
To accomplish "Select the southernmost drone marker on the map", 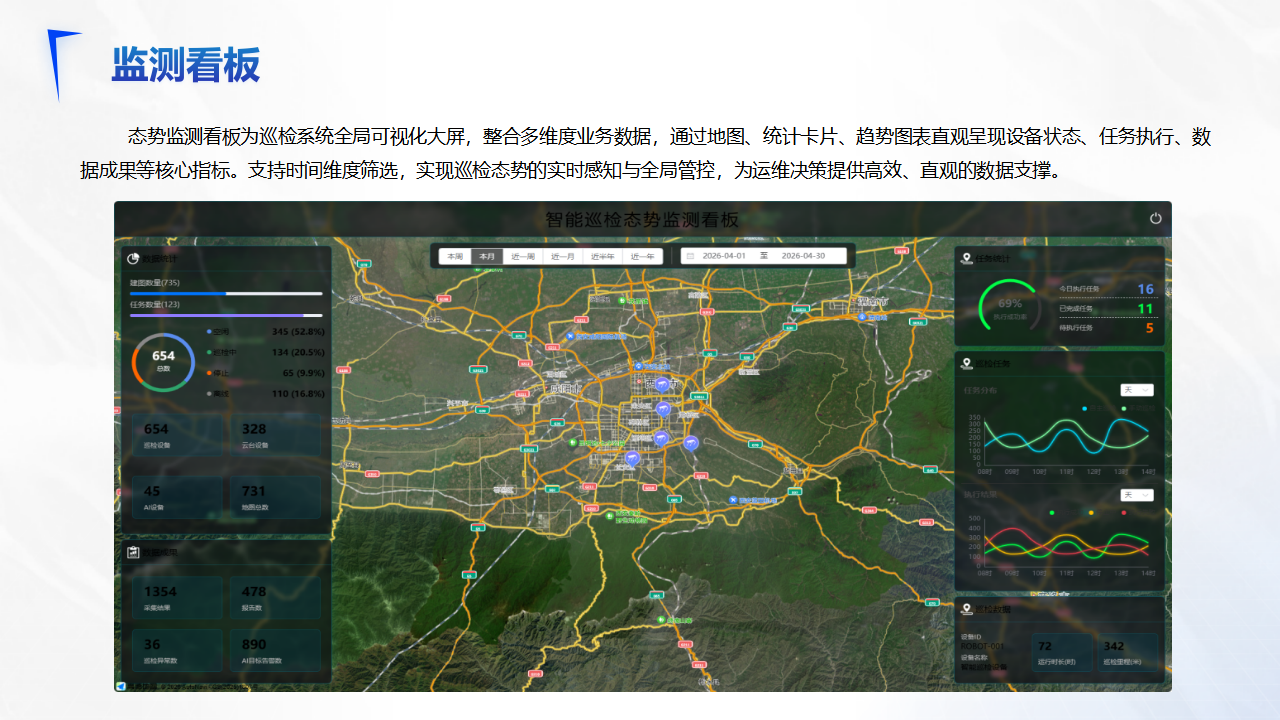I will pyautogui.click(x=631, y=459).
